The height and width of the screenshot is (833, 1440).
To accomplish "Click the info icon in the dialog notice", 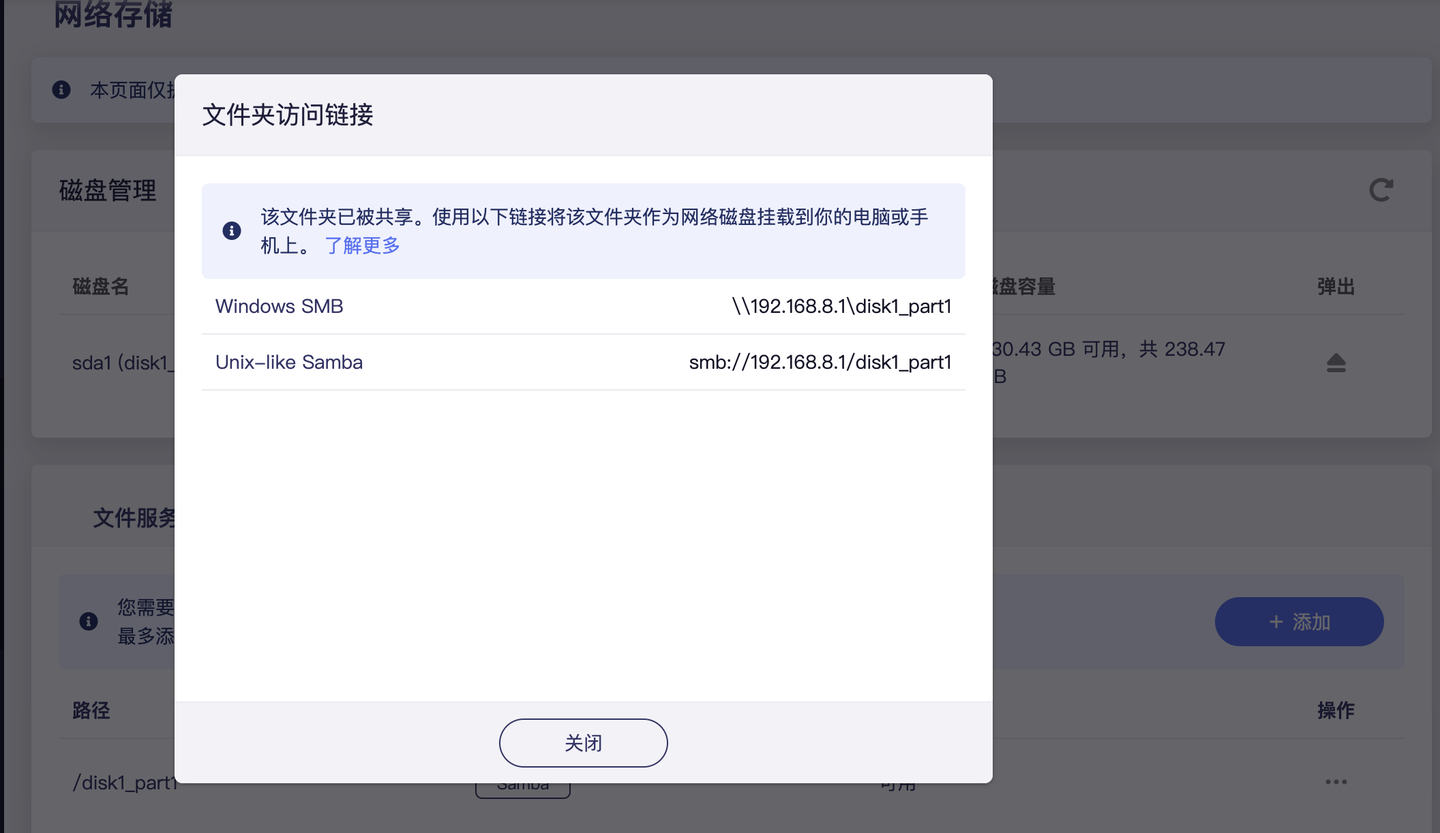I will point(232,231).
